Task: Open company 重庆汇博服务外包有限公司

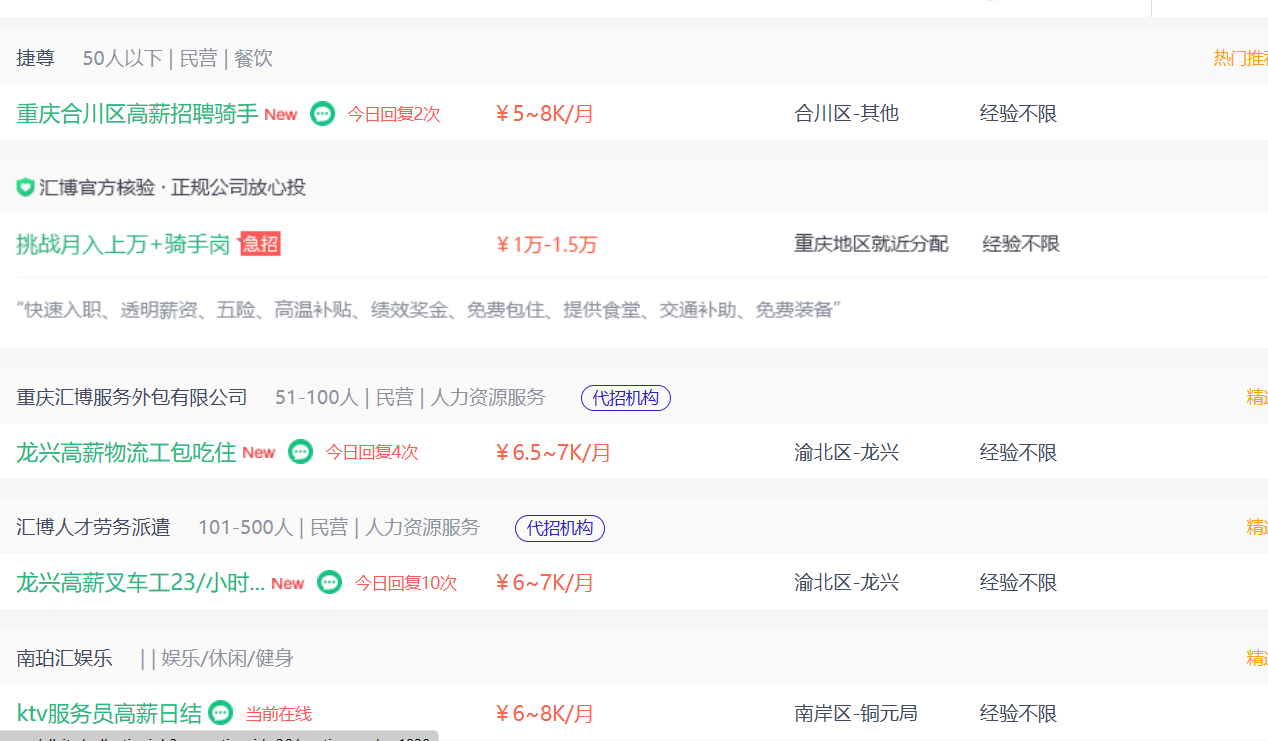Action: pos(131,398)
